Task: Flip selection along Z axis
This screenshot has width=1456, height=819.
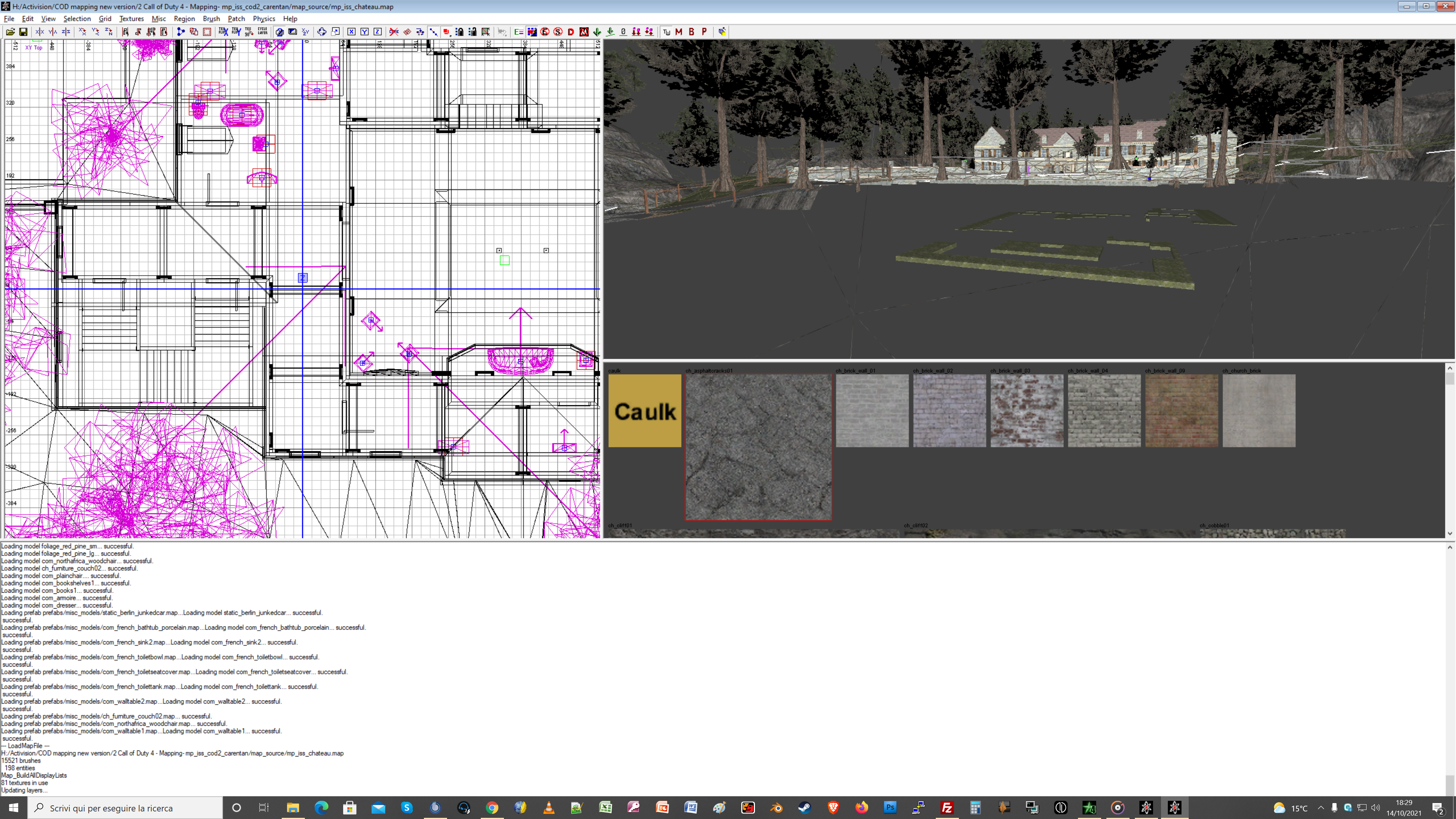Action: (x=66, y=31)
